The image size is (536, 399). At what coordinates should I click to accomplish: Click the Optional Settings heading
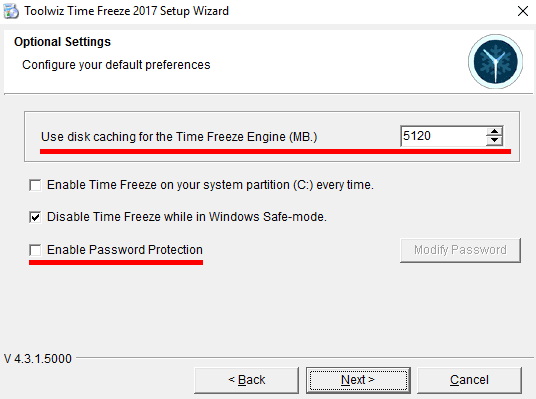62,42
